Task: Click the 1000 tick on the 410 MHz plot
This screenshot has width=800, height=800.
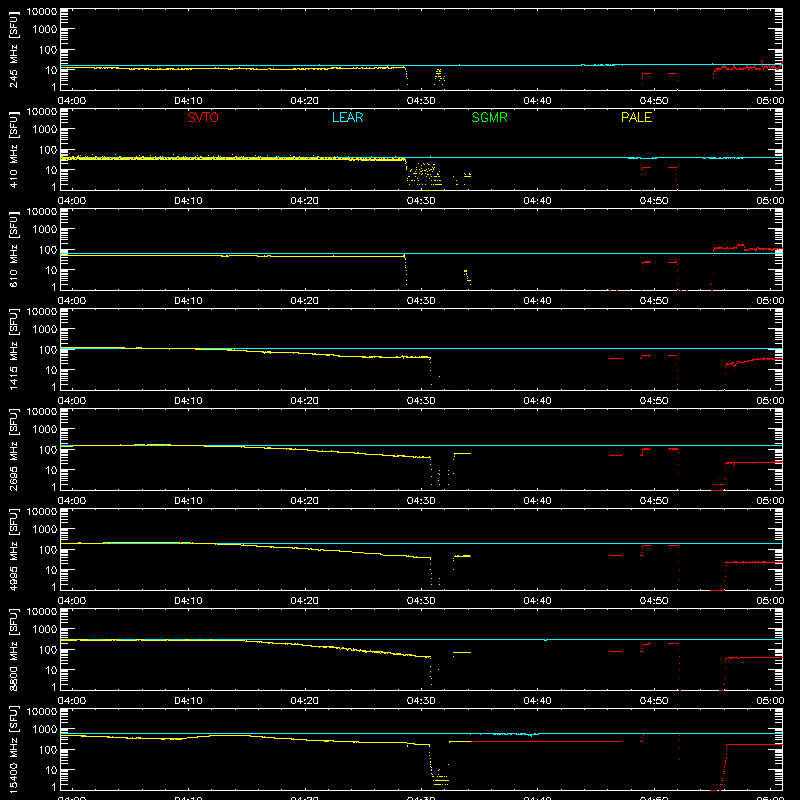Action: click(45, 130)
